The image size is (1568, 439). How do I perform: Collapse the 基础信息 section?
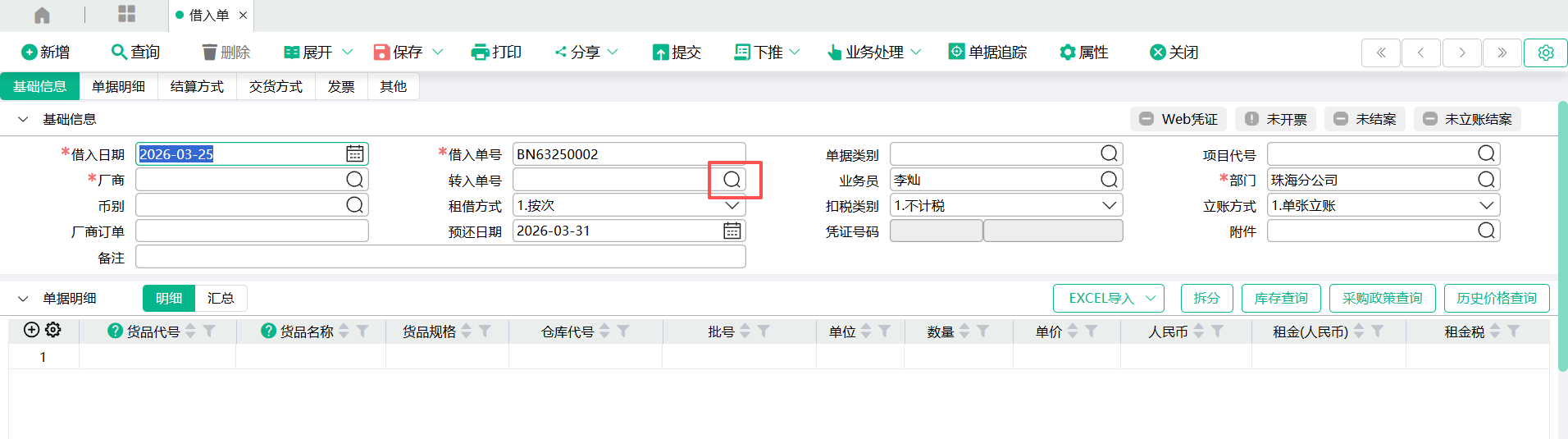coord(23,120)
